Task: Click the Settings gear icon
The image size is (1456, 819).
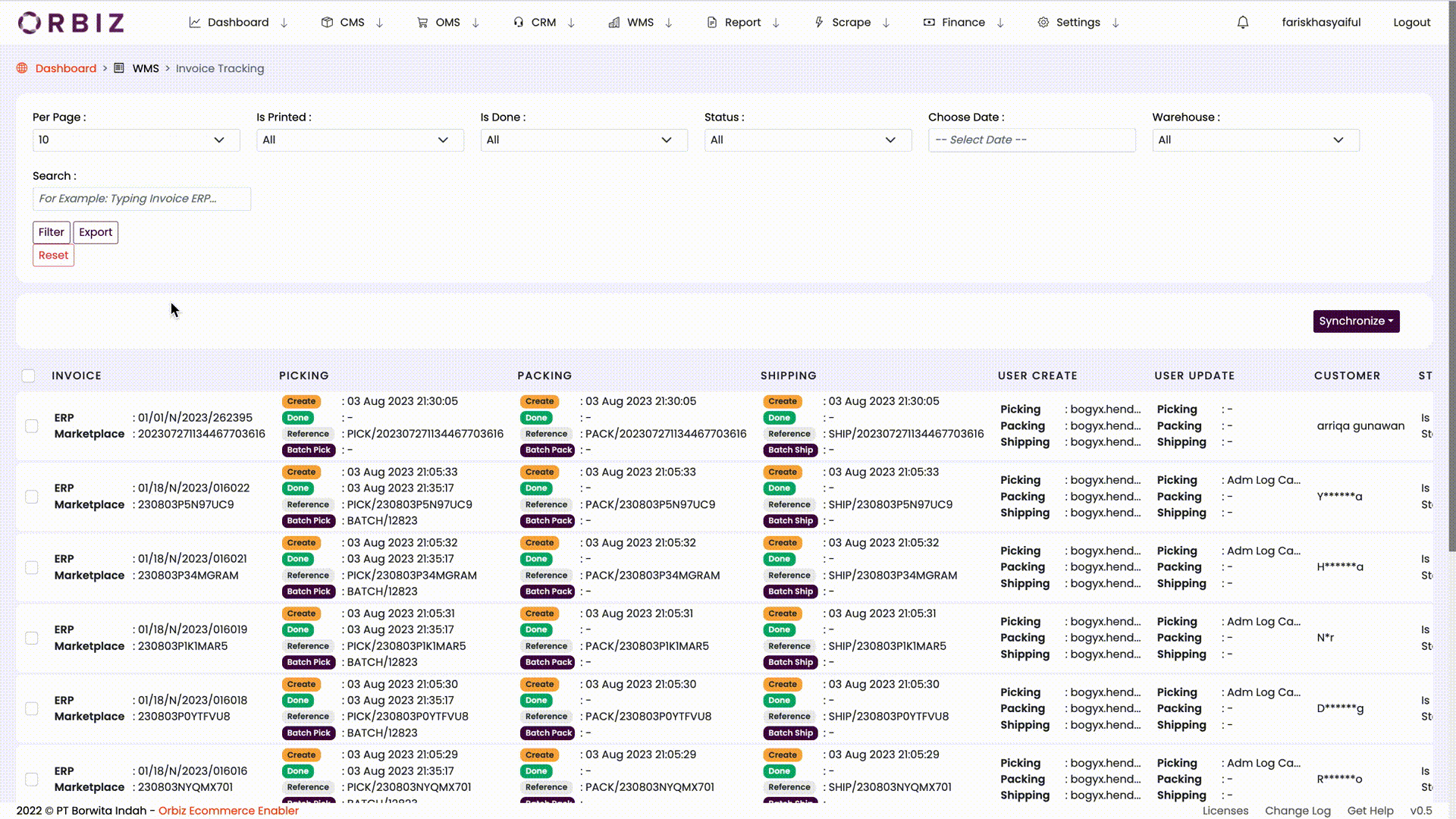Action: (x=1043, y=23)
